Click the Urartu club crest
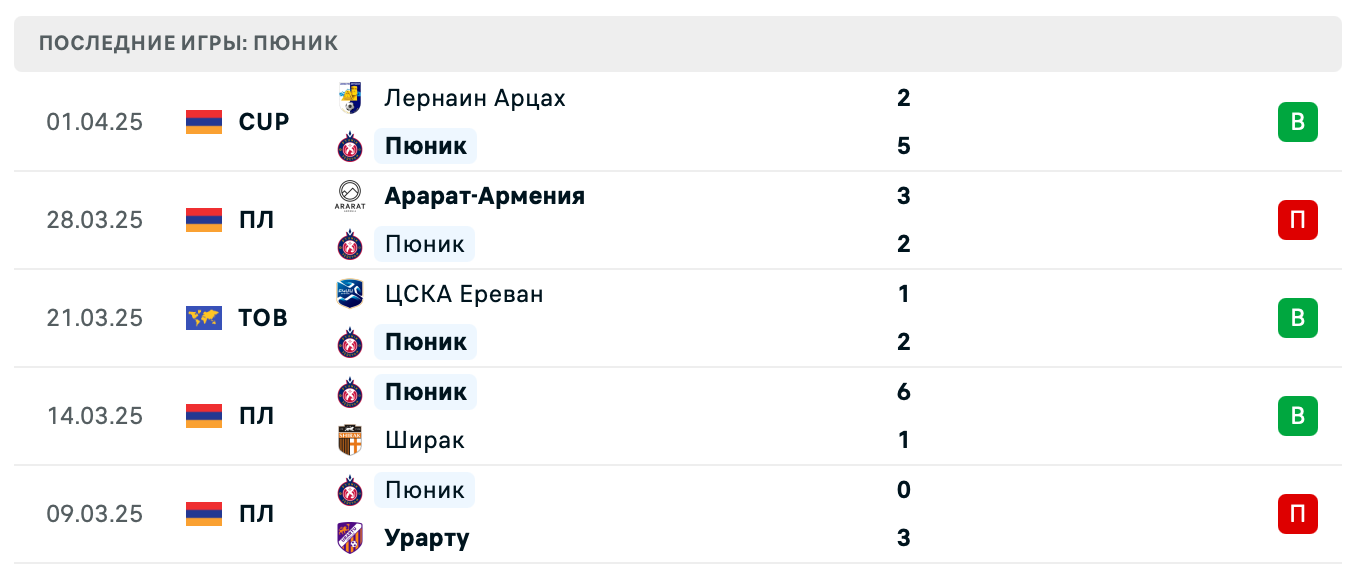The image size is (1358, 580). click(x=350, y=538)
